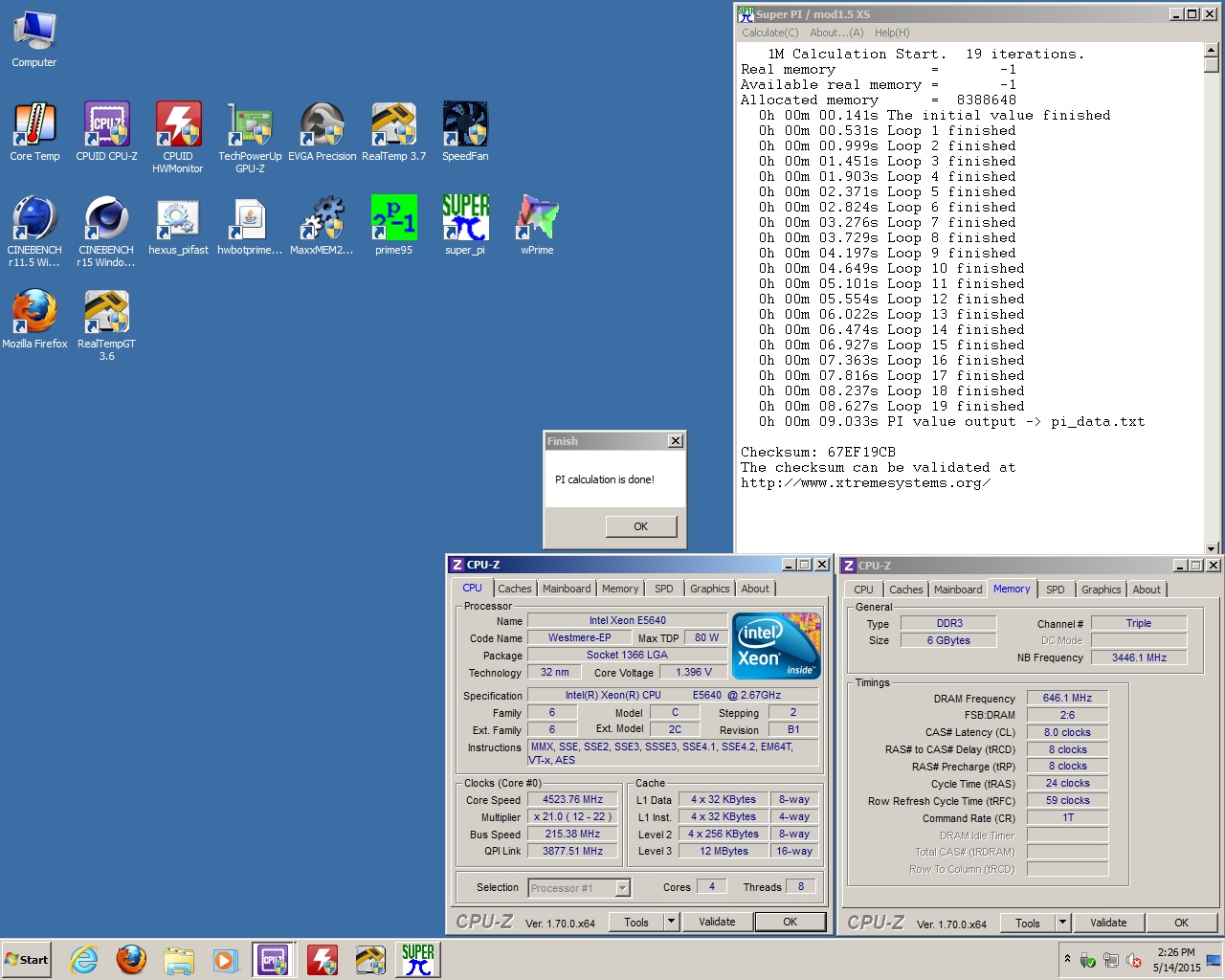
Task: Open Processor #1 selection dropdown
Action: (579, 888)
